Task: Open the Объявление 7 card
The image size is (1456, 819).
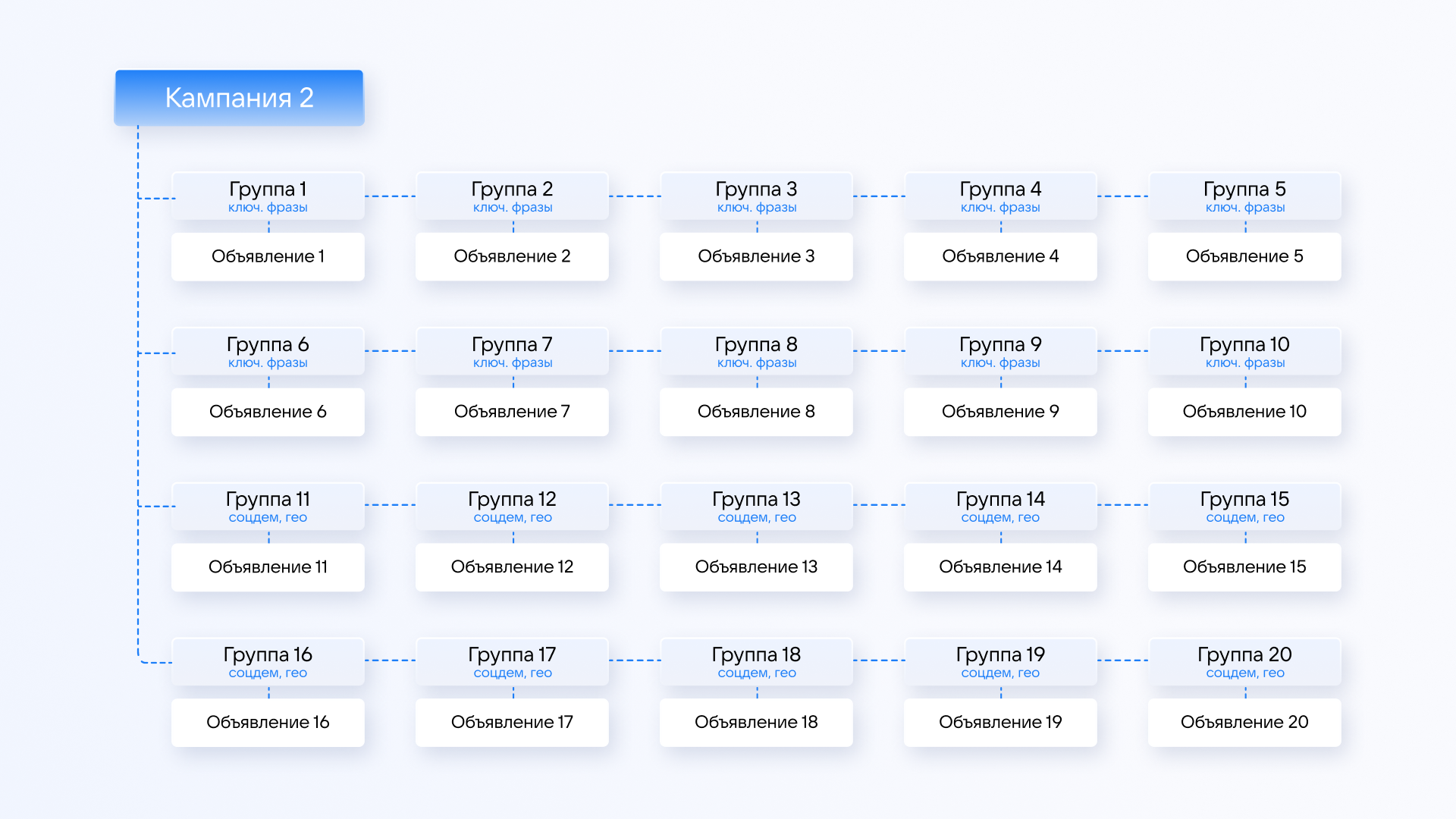Action: [x=512, y=412]
